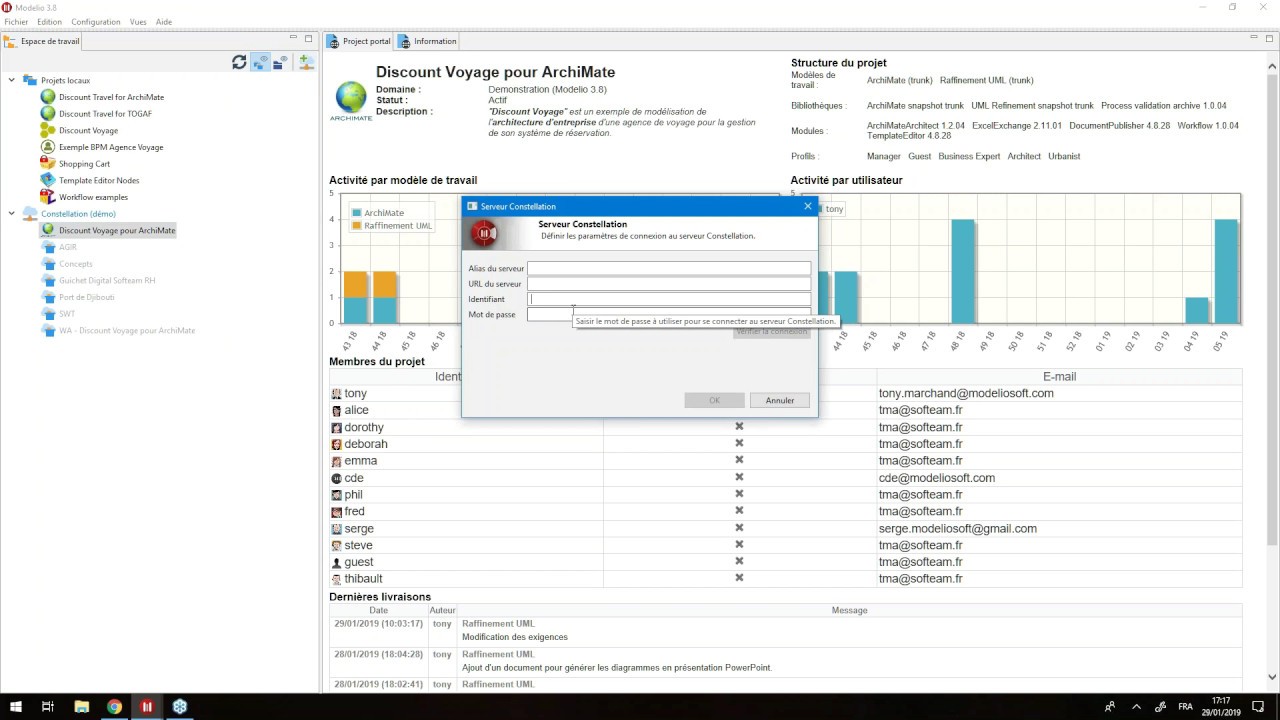Viewport: 1280px width, 720px height.
Task: Maximize the Project portal panel
Action: [1270, 39]
